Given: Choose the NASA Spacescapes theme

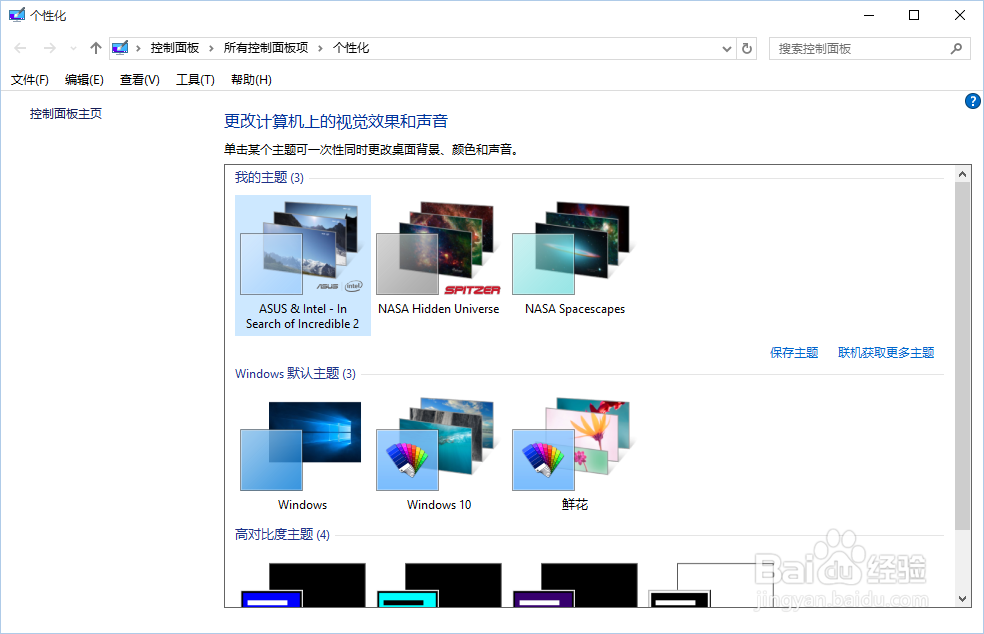Looking at the screenshot, I should click(x=575, y=259).
